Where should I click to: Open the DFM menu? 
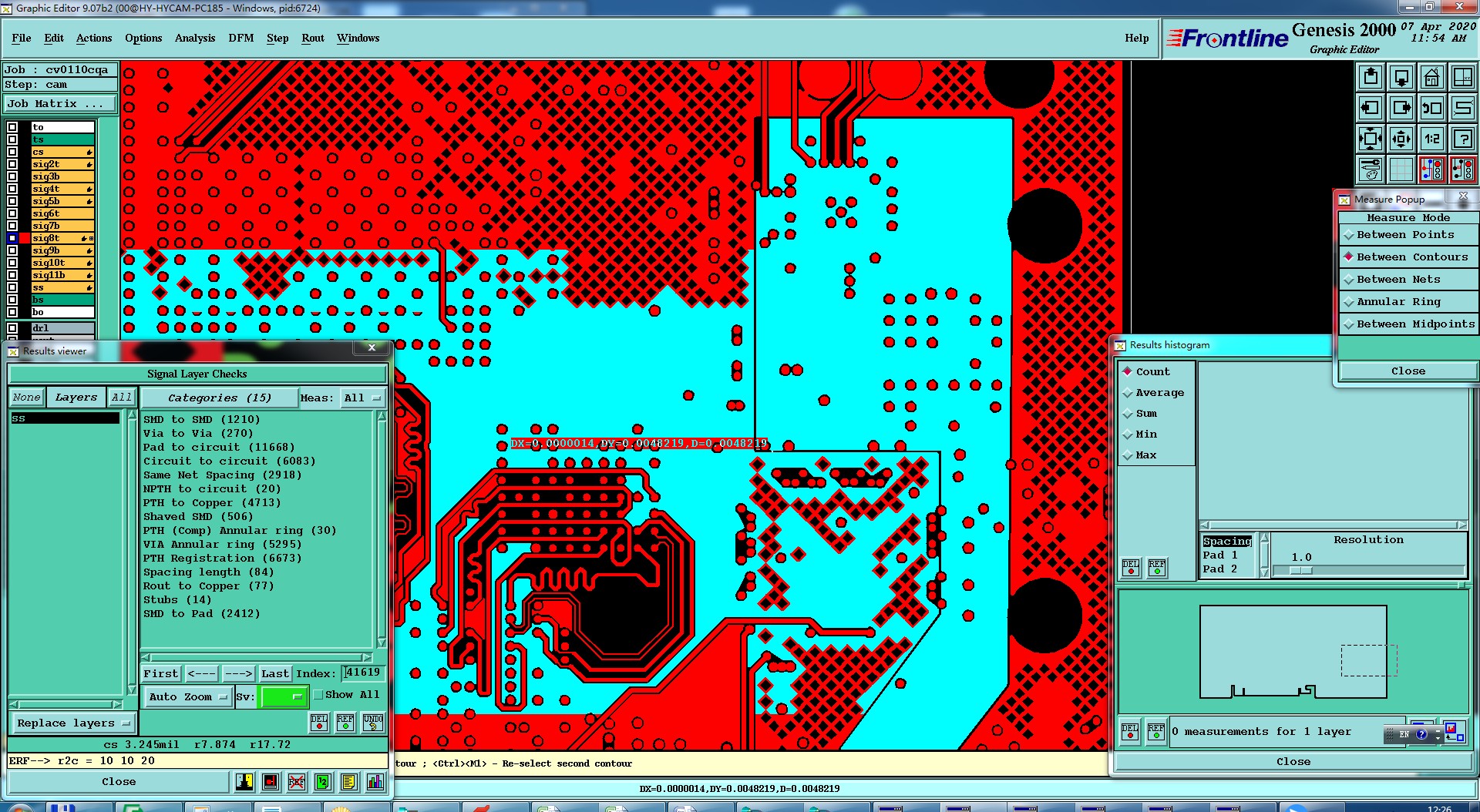pyautogui.click(x=241, y=38)
